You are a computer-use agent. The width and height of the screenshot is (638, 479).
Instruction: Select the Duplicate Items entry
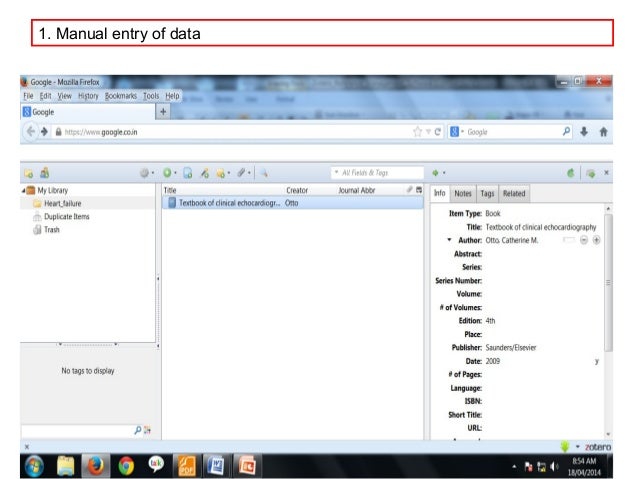click(x=65, y=216)
